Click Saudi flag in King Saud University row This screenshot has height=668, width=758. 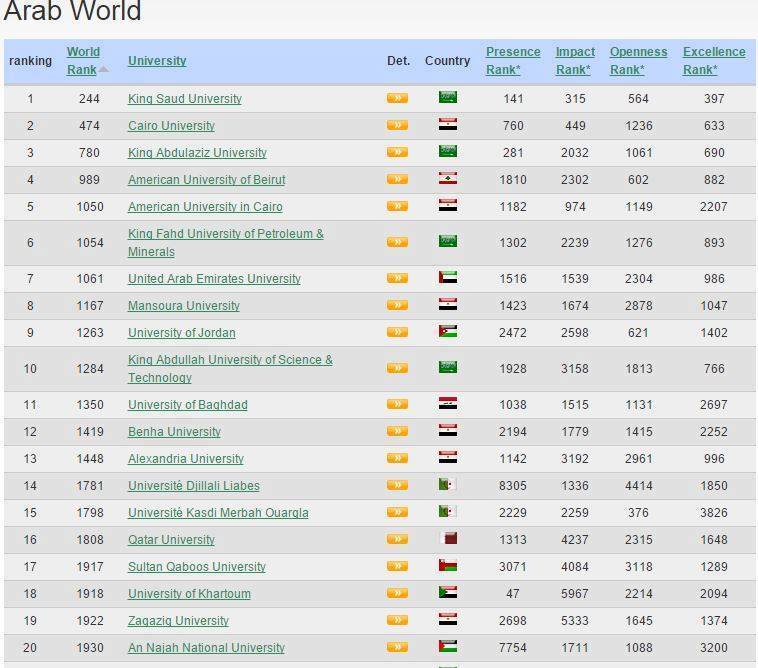[448, 97]
